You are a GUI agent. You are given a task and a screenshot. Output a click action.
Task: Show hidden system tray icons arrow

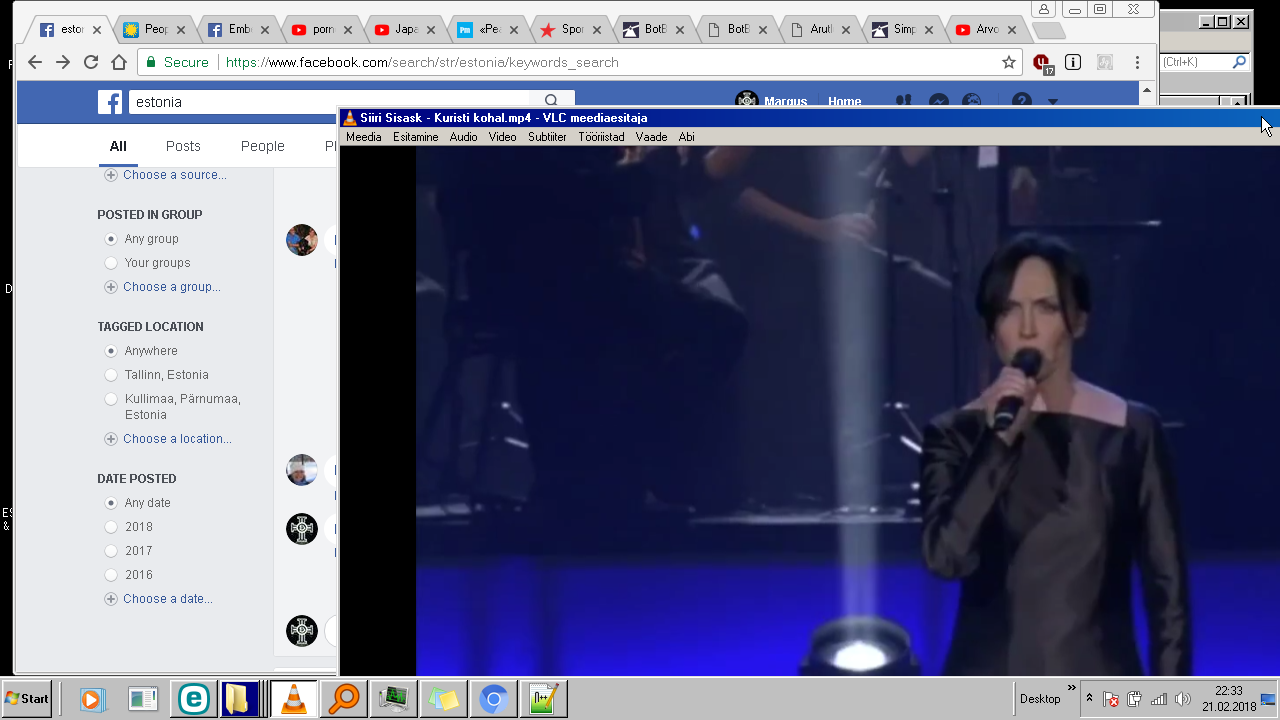1089,698
